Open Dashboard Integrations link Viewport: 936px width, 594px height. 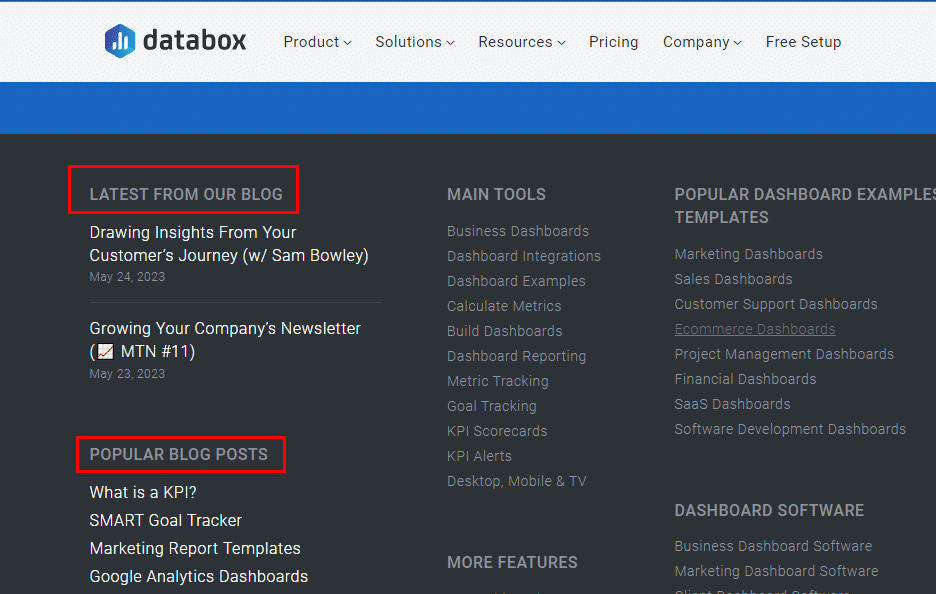524,256
